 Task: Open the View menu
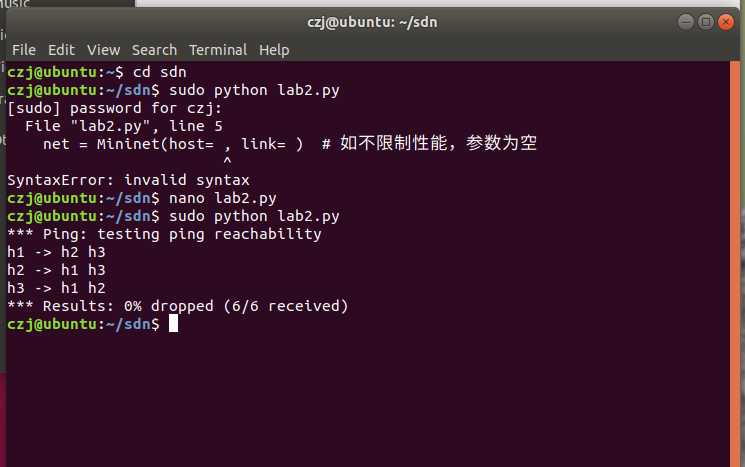tap(103, 50)
